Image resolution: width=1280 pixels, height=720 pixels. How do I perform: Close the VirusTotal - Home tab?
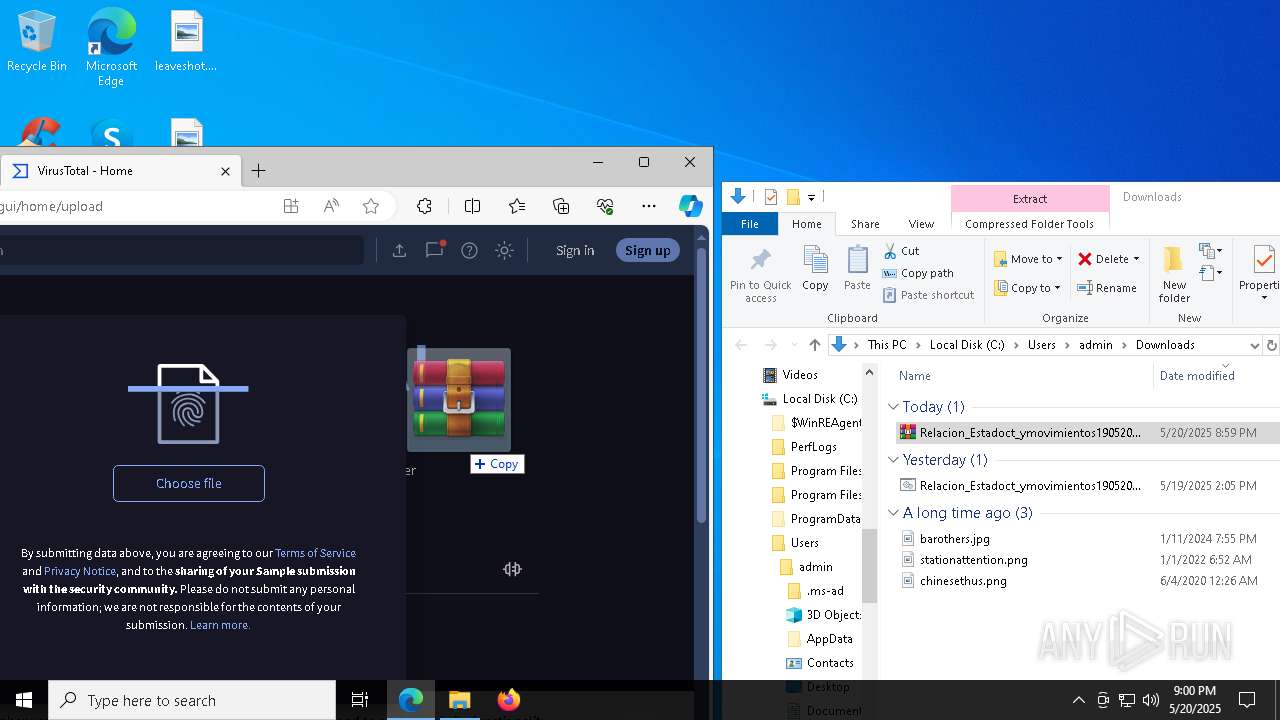(225, 171)
